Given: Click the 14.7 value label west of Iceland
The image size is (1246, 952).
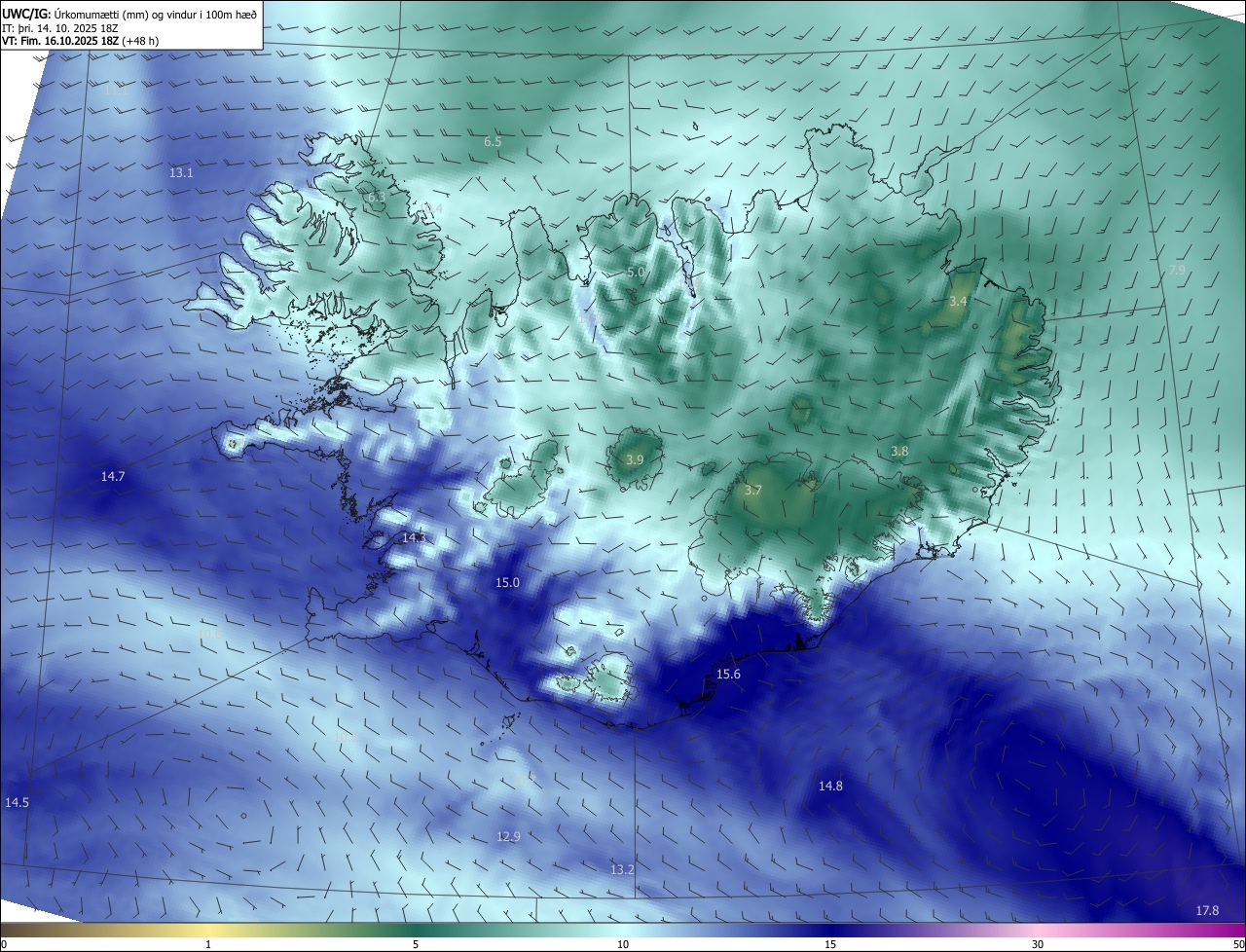Looking at the screenshot, I should coord(113,476).
